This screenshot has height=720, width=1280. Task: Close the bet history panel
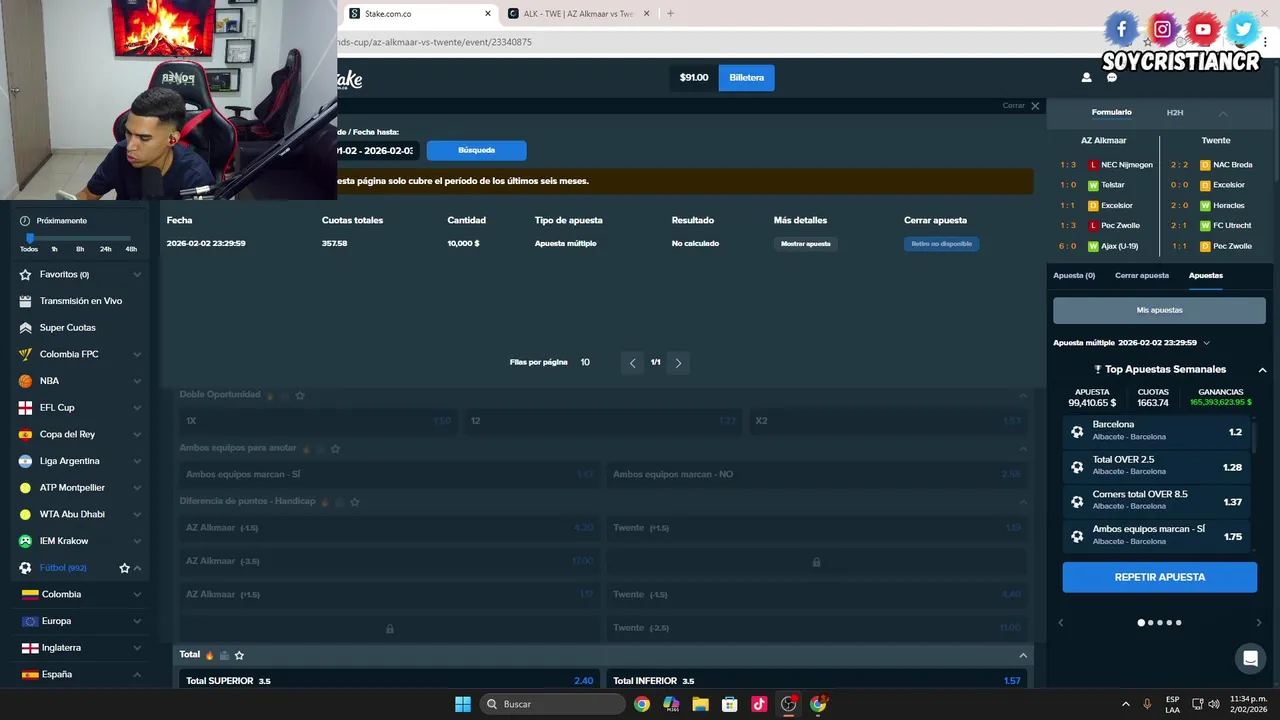(1035, 106)
